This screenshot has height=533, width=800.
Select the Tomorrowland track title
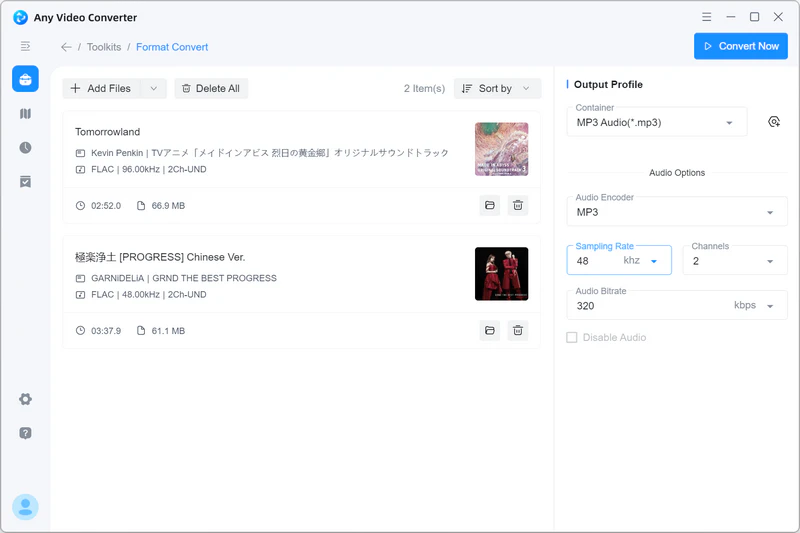tap(108, 132)
